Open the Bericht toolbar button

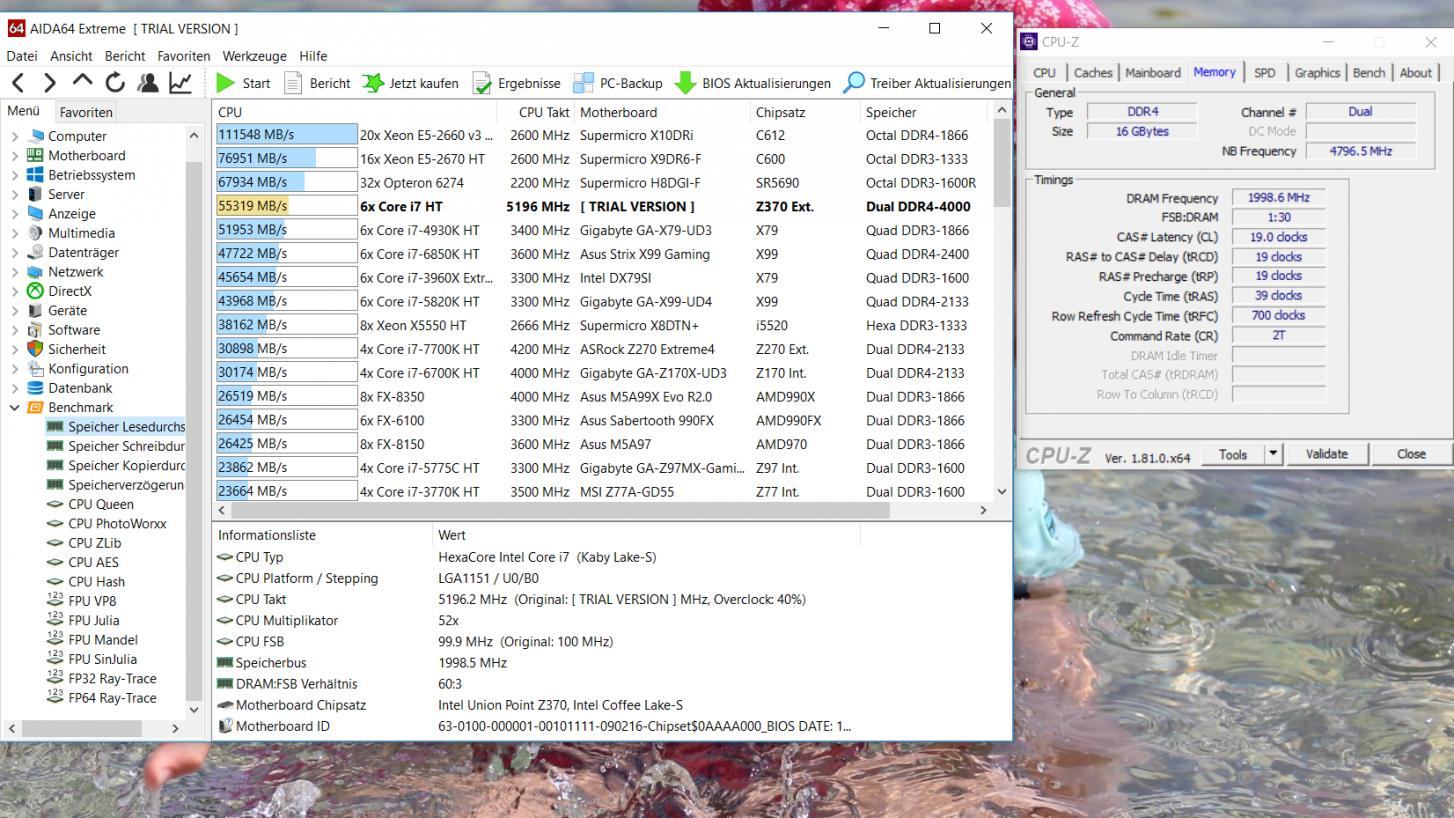point(317,83)
